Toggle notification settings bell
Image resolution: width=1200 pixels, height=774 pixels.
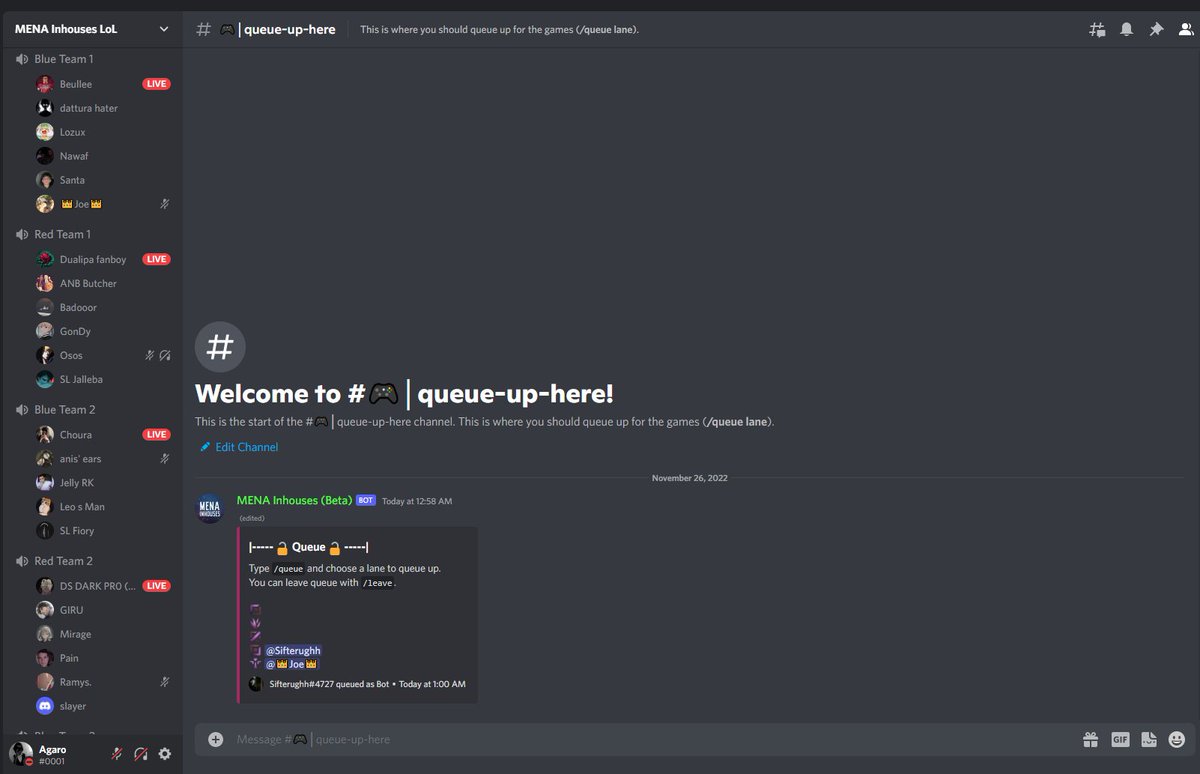1126,29
